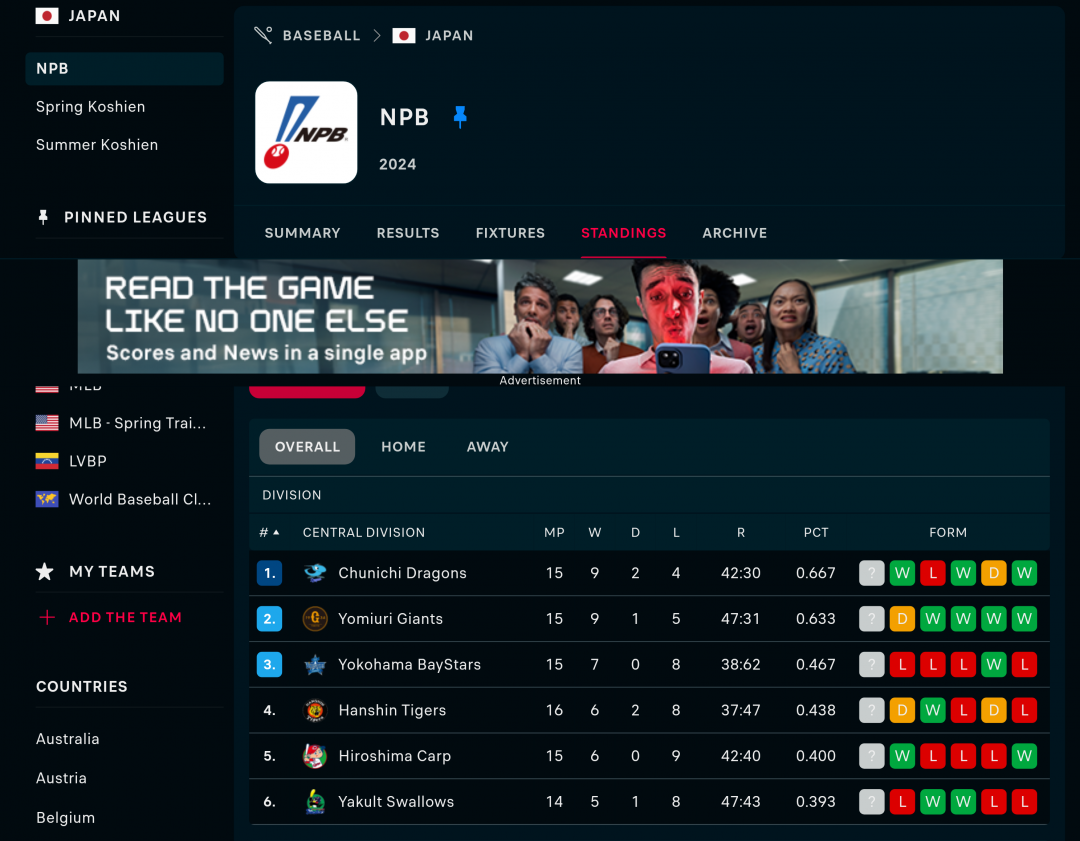This screenshot has height=841, width=1080.
Task: Select NPB in the Japan sidebar
Action: point(125,69)
